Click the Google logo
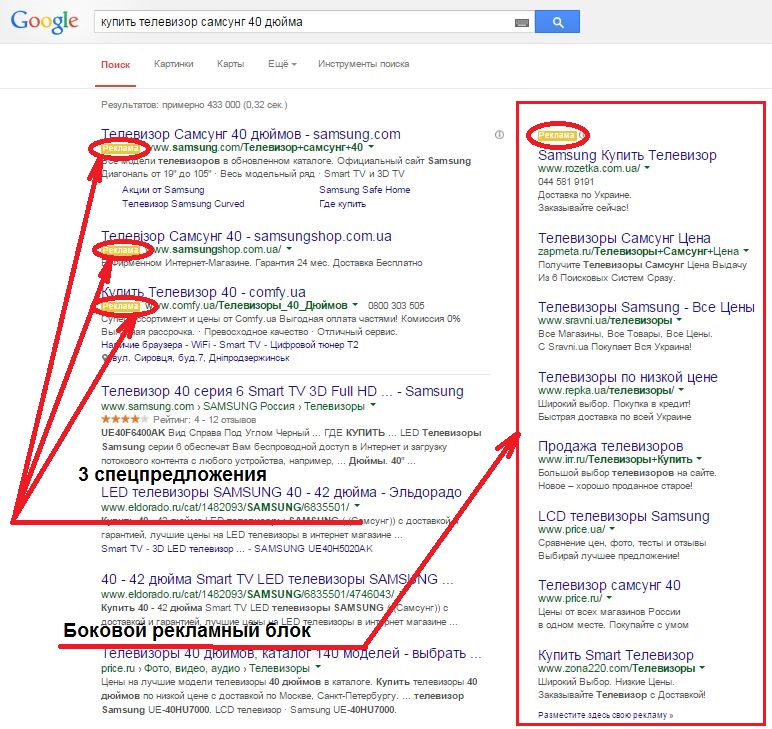The height and width of the screenshot is (729, 772). pos(44,22)
